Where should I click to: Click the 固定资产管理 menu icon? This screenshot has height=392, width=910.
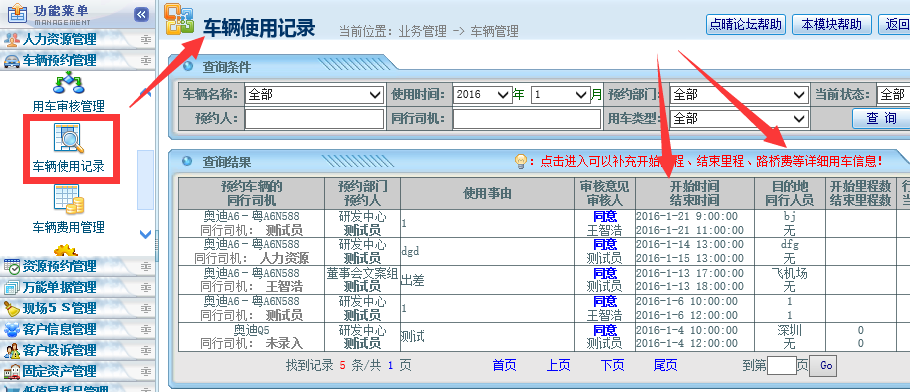pyautogui.click(x=12, y=371)
